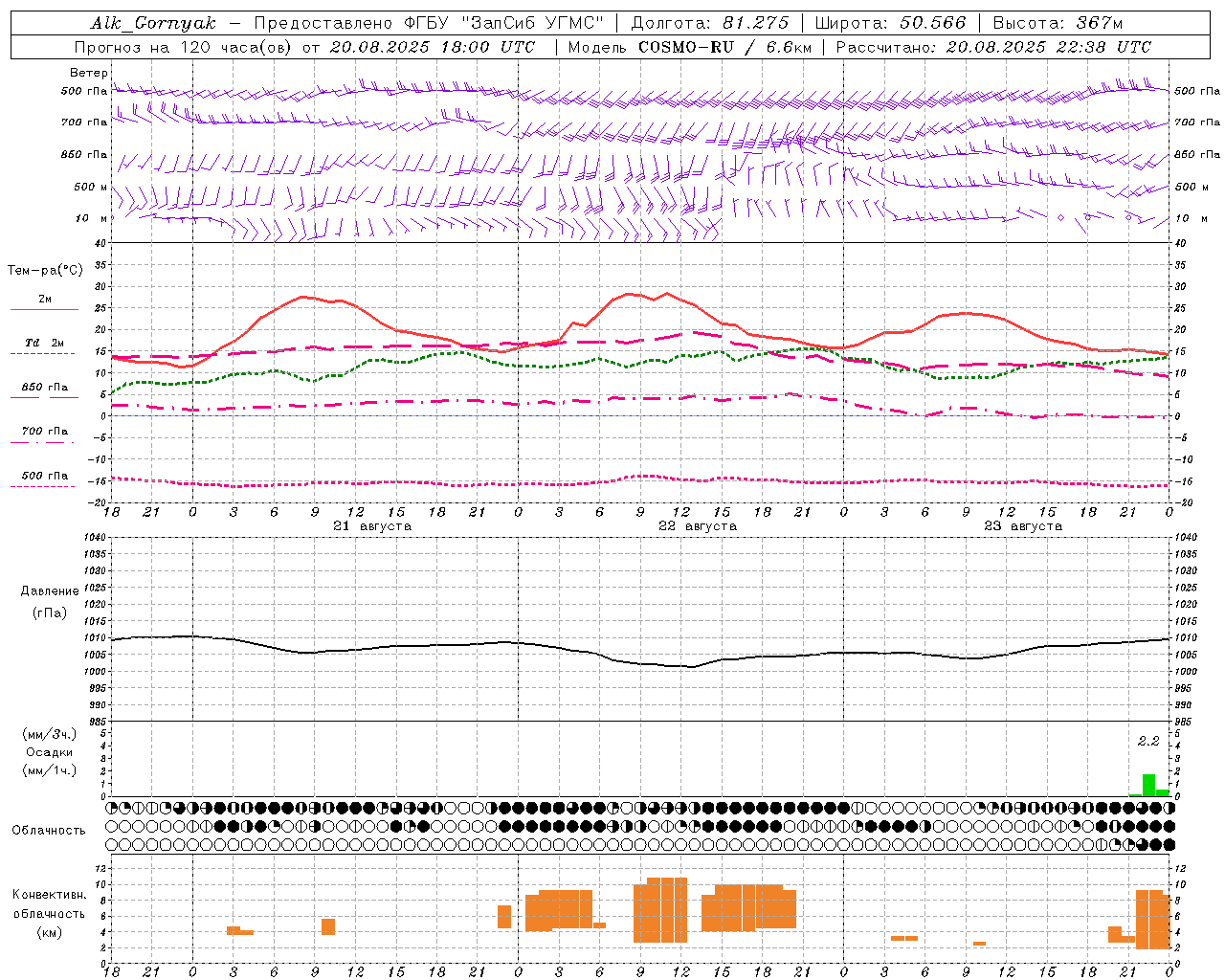Click the (мм/1ч.) precipitation unit label
The width and height of the screenshot is (1225, 980).
click(x=50, y=770)
